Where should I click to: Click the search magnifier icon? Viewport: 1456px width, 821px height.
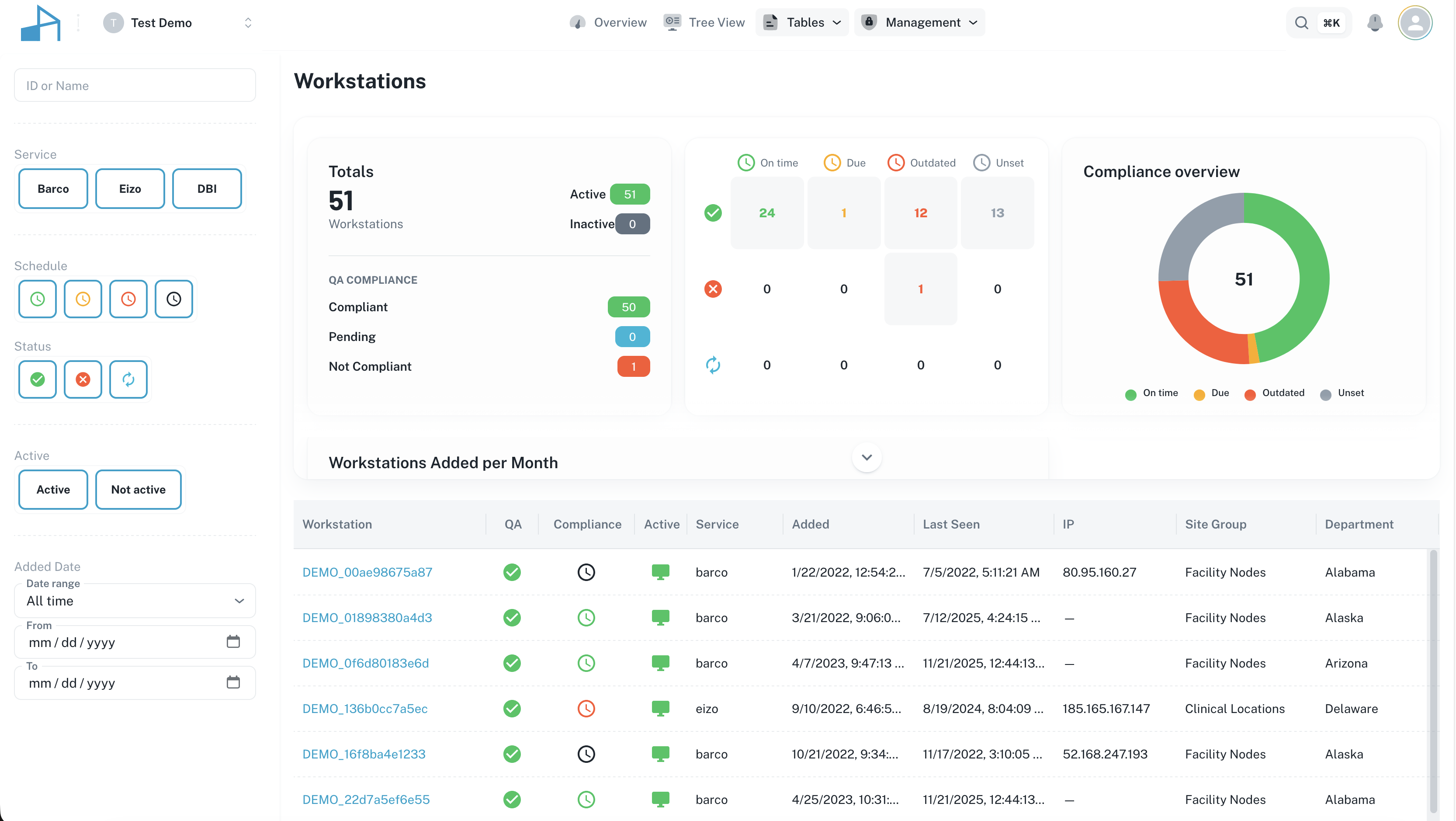1301,23
